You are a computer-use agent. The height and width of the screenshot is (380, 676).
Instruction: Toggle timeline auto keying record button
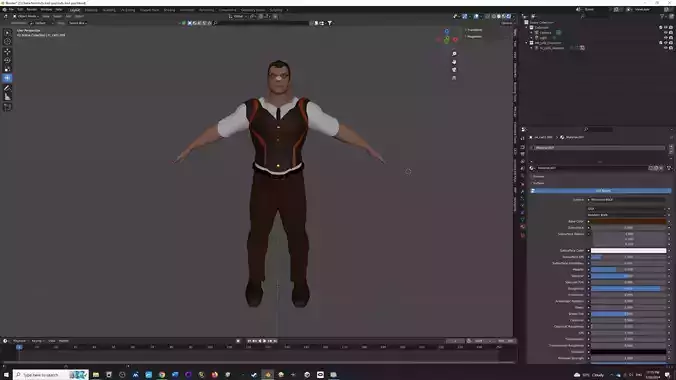(x=238, y=341)
